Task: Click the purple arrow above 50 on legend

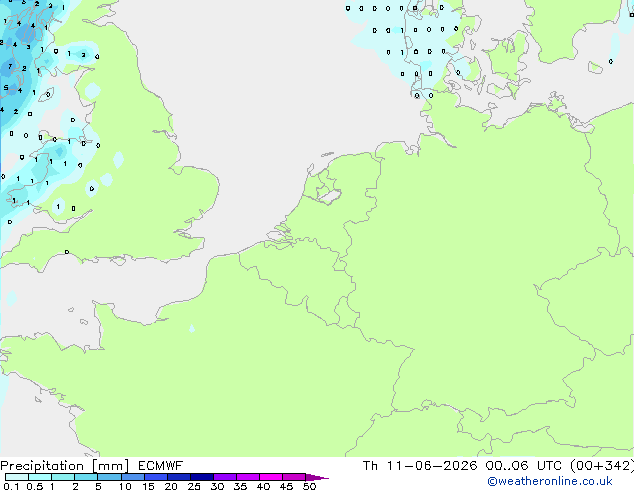Action: pyautogui.click(x=317, y=477)
